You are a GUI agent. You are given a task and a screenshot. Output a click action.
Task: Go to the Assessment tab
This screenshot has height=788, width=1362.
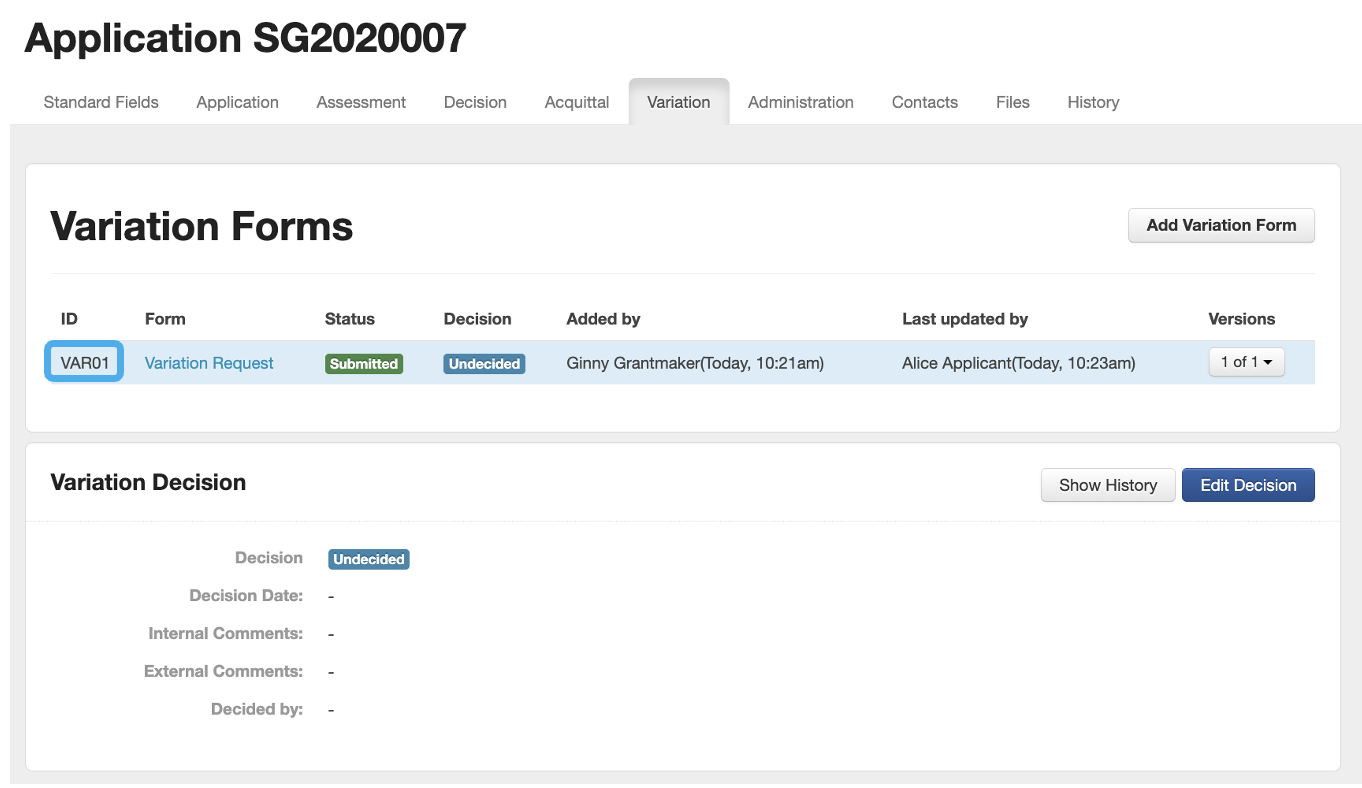361,102
